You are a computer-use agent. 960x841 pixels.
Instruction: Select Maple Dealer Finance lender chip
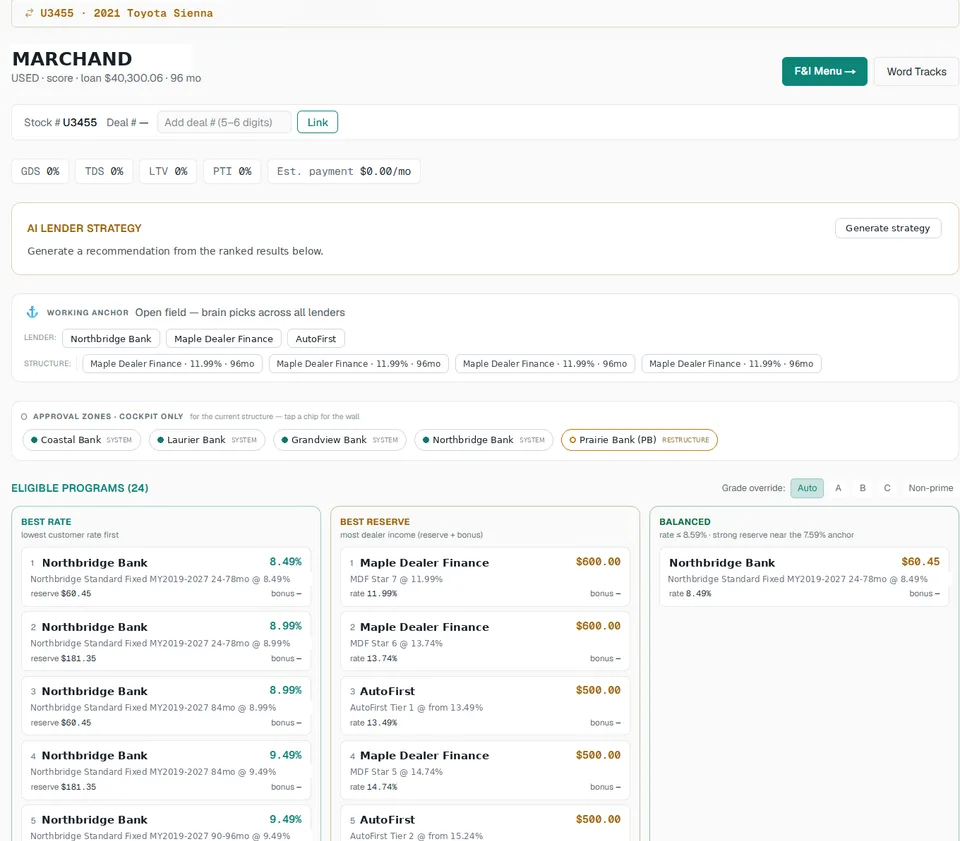(223, 338)
